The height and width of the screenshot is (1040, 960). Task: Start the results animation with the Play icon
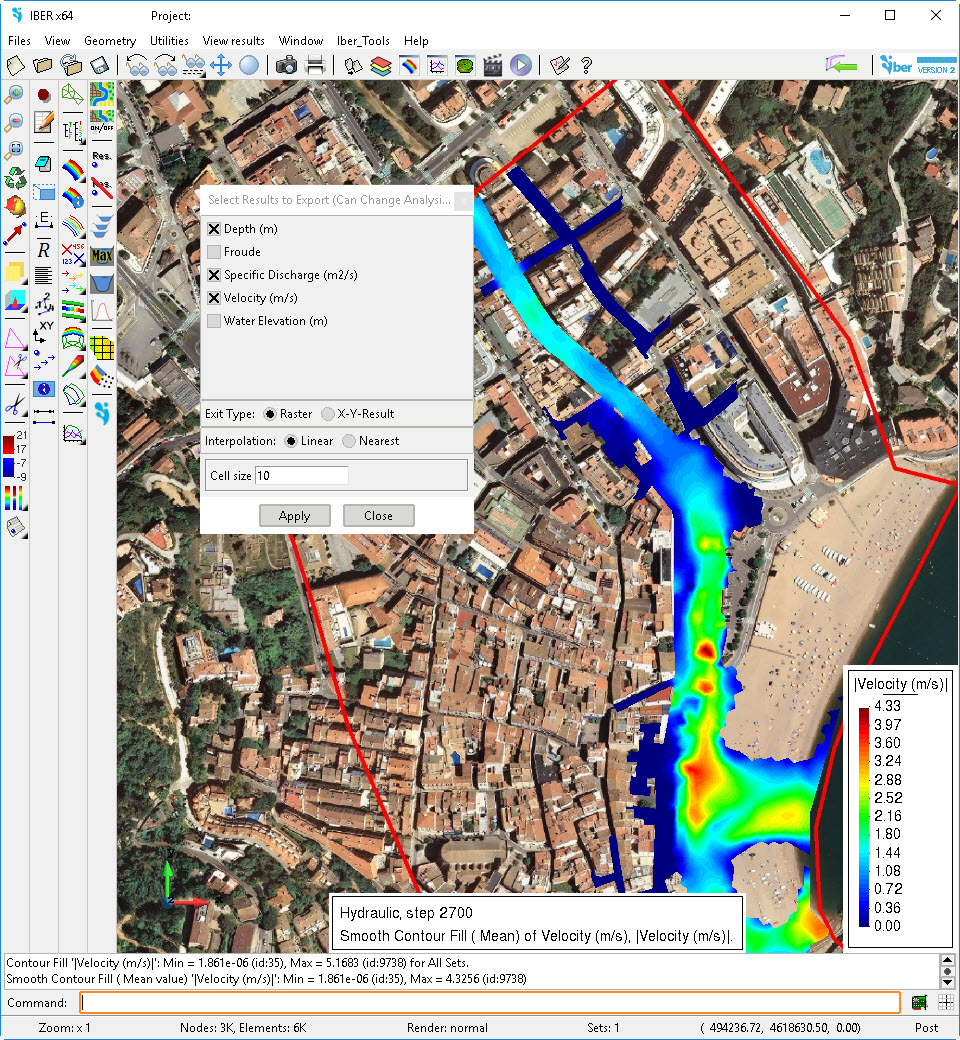(x=520, y=65)
